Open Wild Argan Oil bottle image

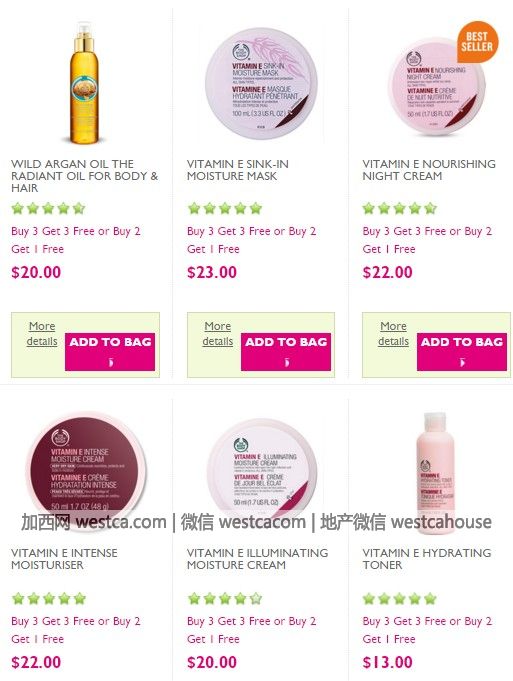coord(85,83)
